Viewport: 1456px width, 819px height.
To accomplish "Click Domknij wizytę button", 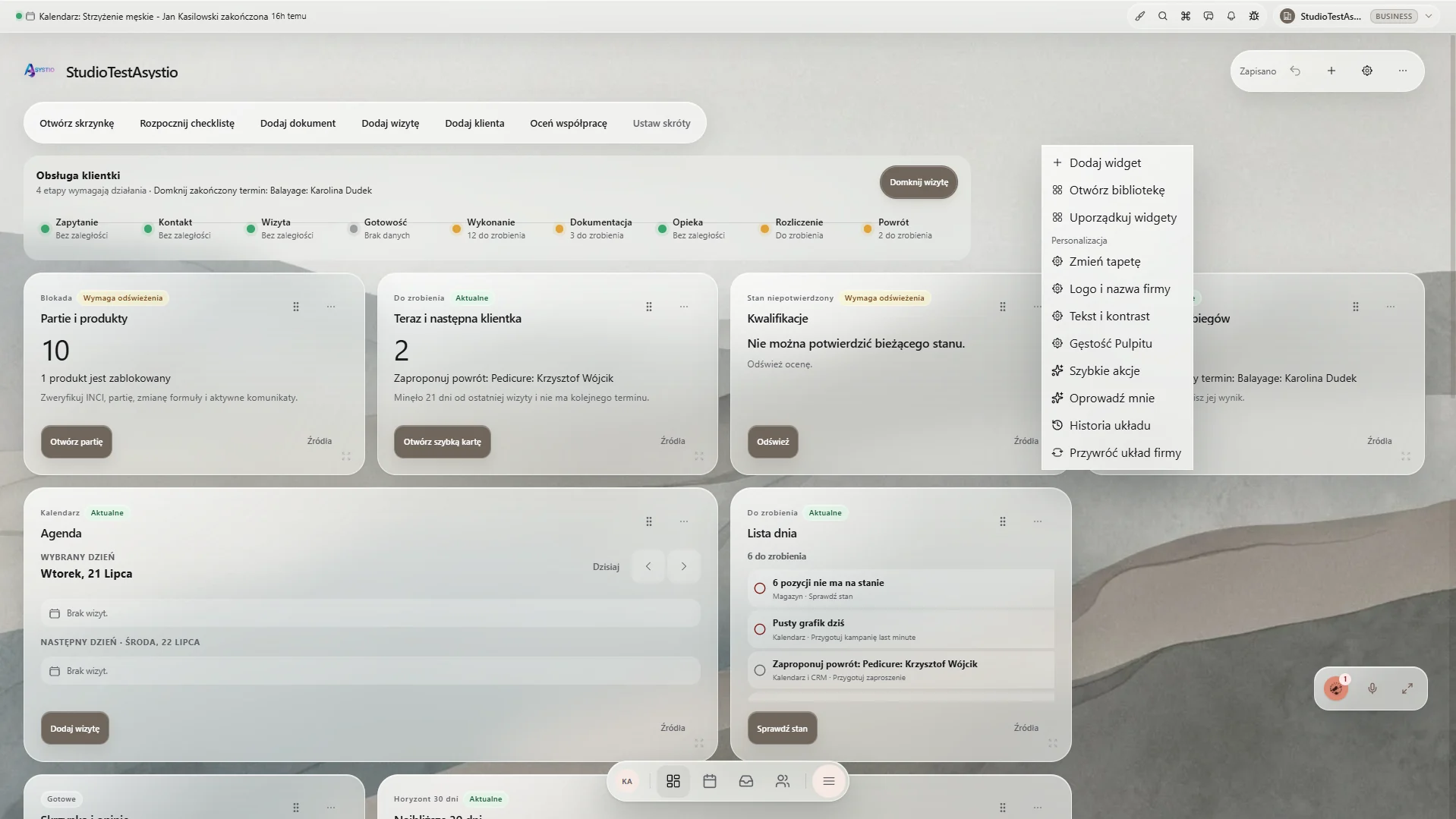I will click(x=919, y=182).
